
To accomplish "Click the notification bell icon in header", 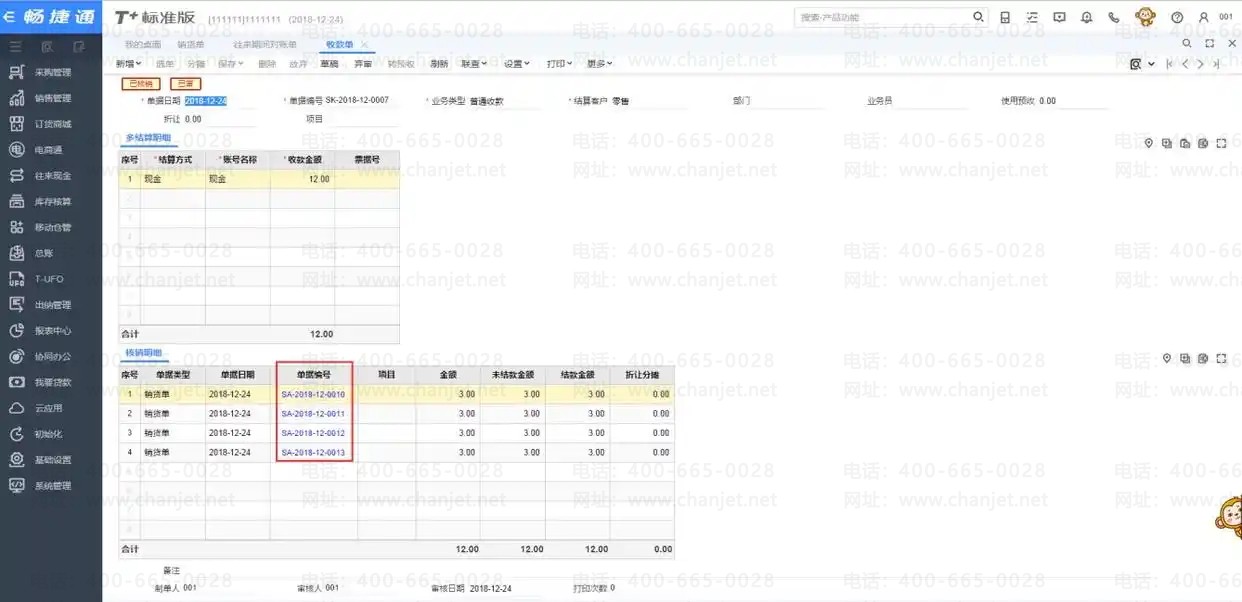I will [x=1086, y=17].
